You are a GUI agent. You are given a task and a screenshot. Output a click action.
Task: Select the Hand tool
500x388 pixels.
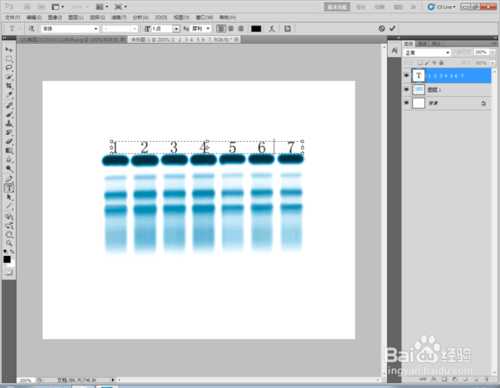tap(9, 235)
